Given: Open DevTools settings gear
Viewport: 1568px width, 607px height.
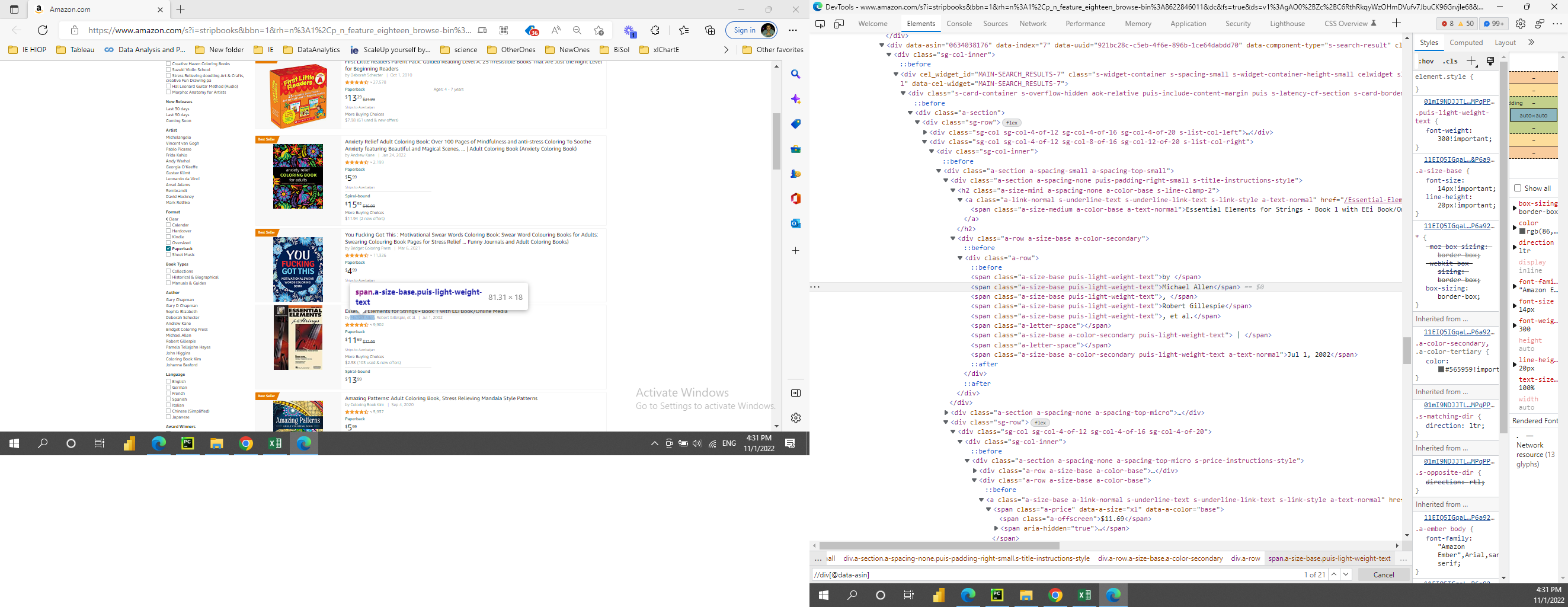Looking at the screenshot, I should [x=1520, y=24].
